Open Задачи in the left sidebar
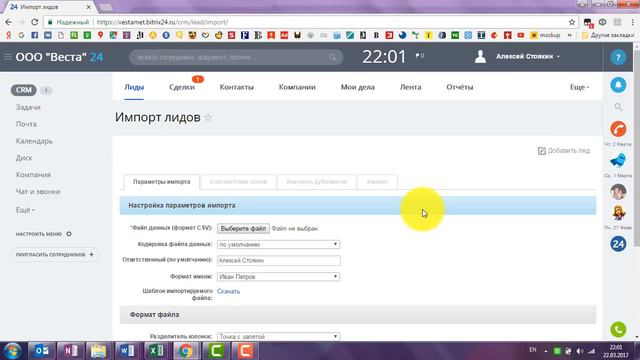 28,107
